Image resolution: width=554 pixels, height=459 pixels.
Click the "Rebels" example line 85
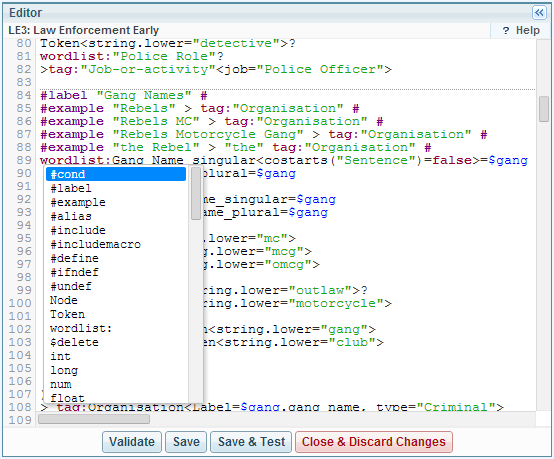[x=200, y=108]
